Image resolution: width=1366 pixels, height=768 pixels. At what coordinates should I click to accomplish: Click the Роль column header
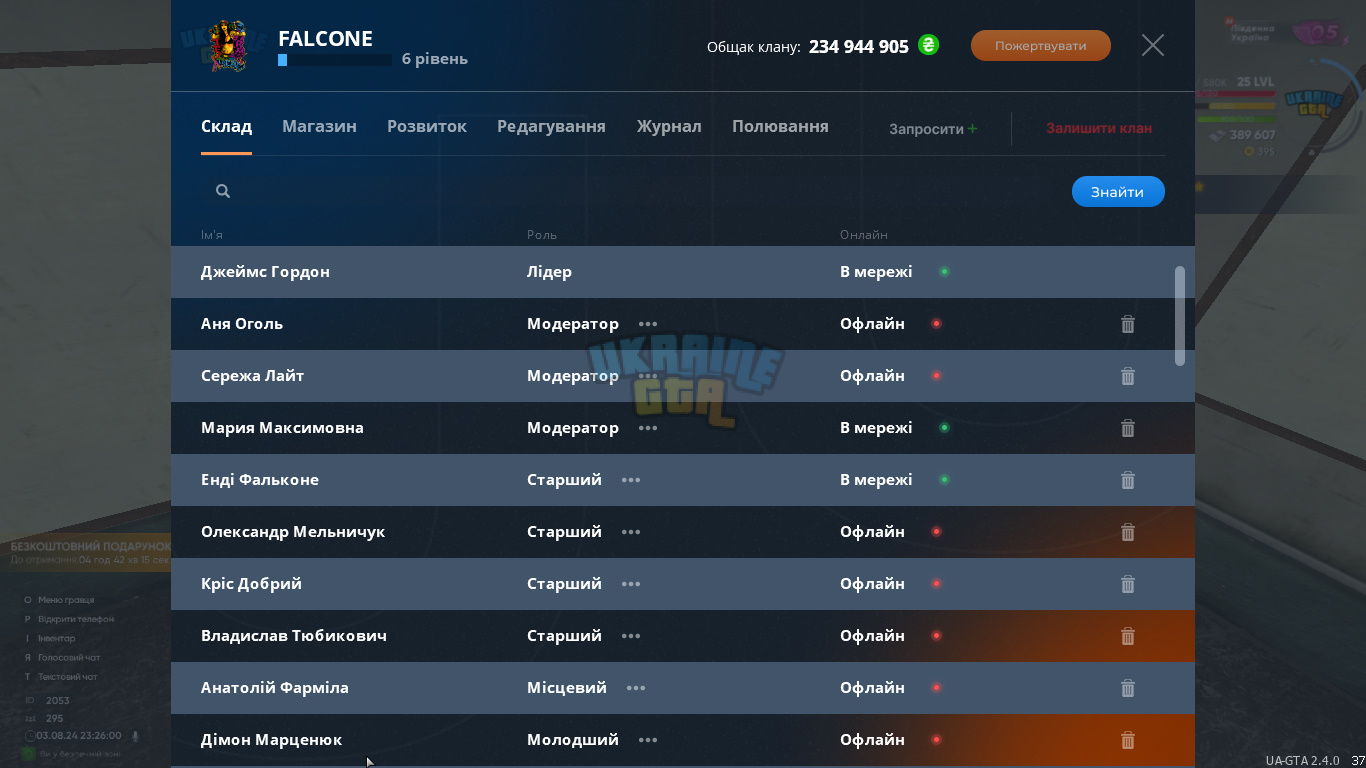pyautogui.click(x=542, y=235)
